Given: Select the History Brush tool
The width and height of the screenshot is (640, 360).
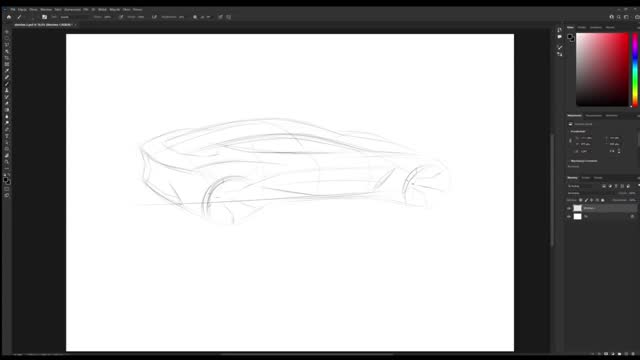Looking at the screenshot, I should (x=7, y=97).
